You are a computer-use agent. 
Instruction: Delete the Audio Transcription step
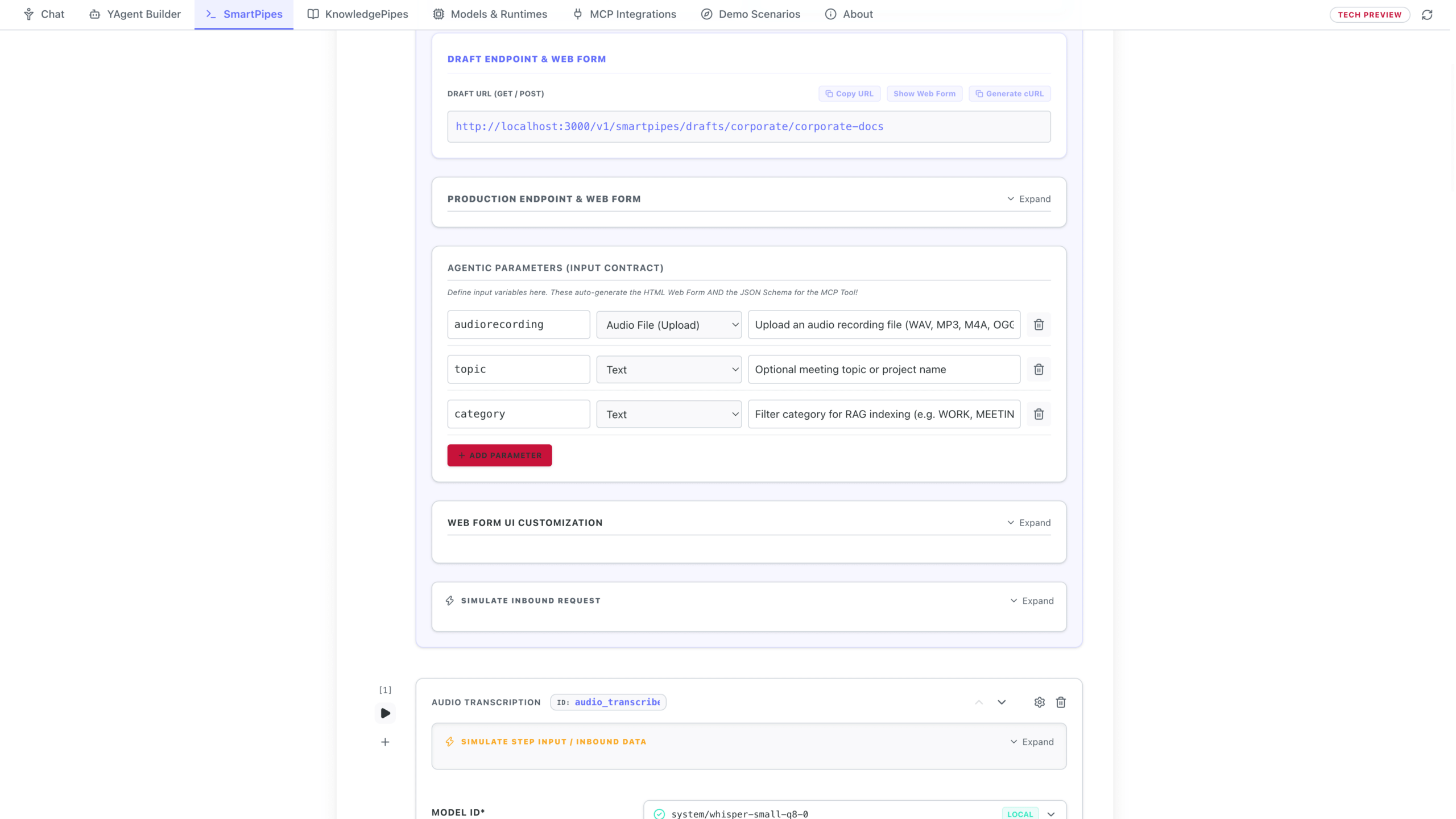(x=1061, y=702)
